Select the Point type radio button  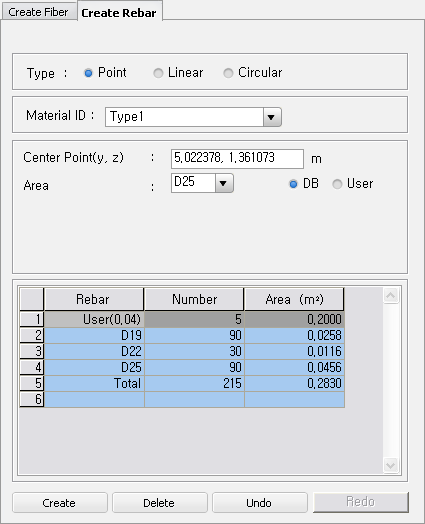(88, 73)
